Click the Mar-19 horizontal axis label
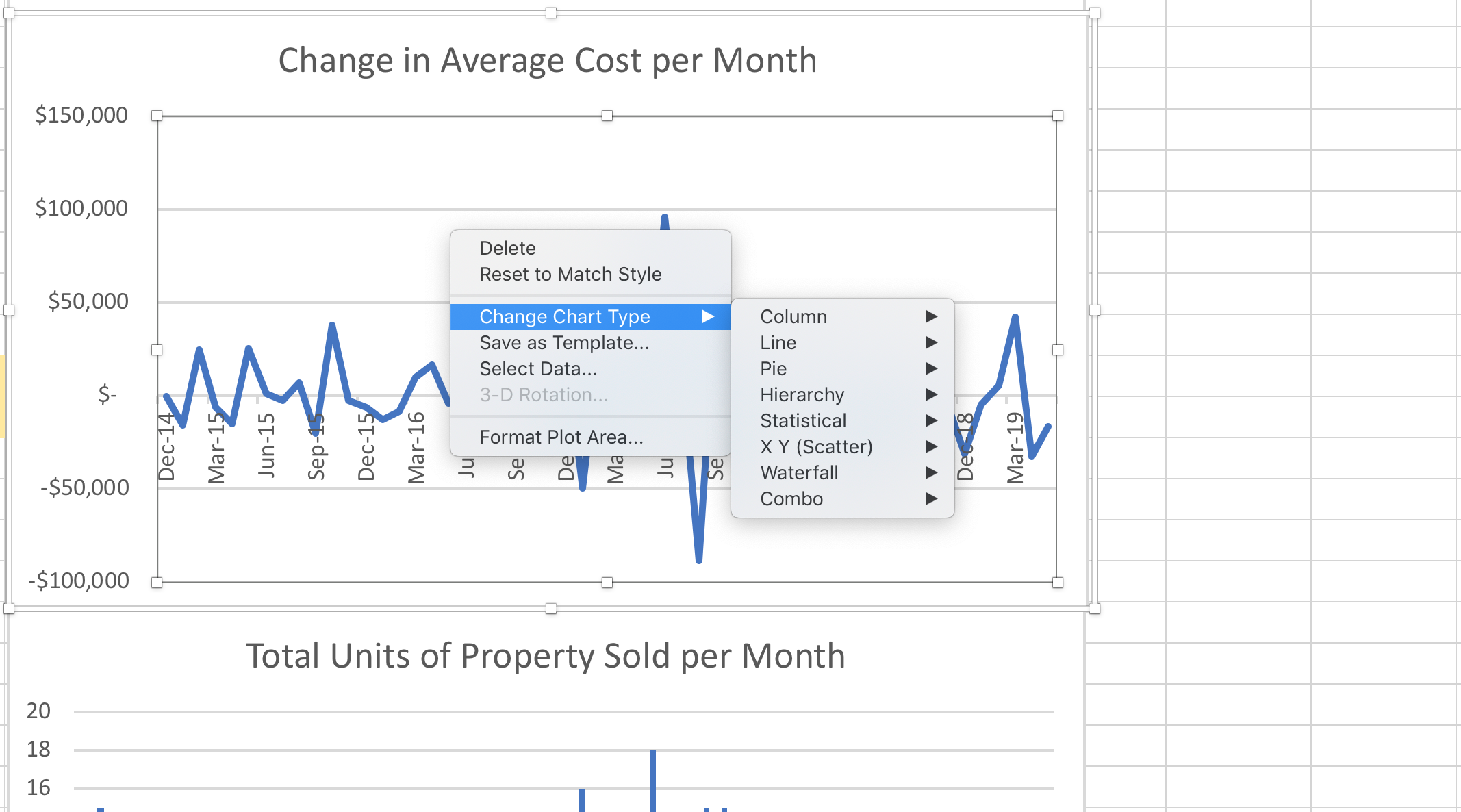This screenshot has width=1461, height=812. [x=1015, y=448]
